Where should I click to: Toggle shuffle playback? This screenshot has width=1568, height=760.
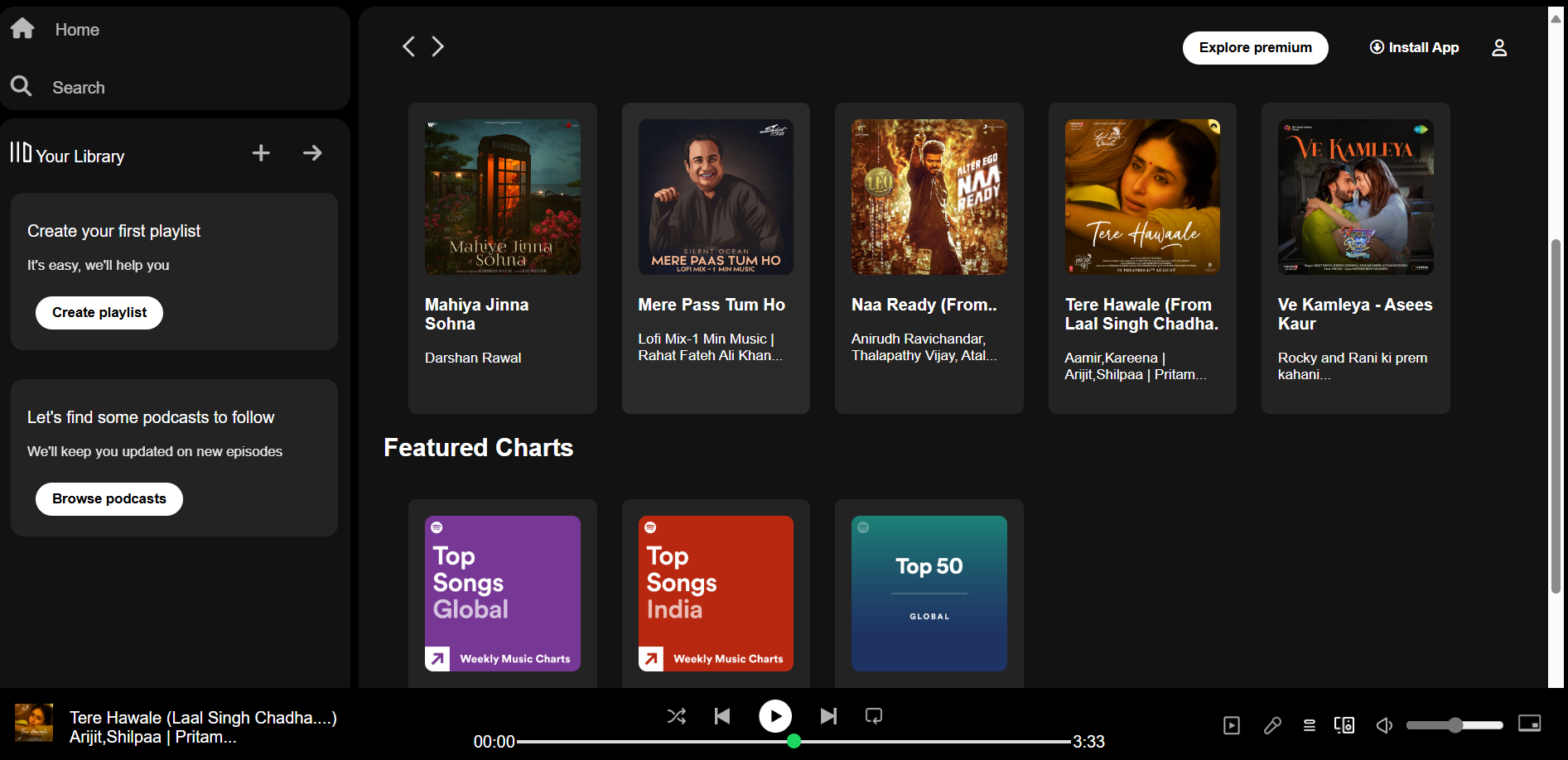(677, 716)
